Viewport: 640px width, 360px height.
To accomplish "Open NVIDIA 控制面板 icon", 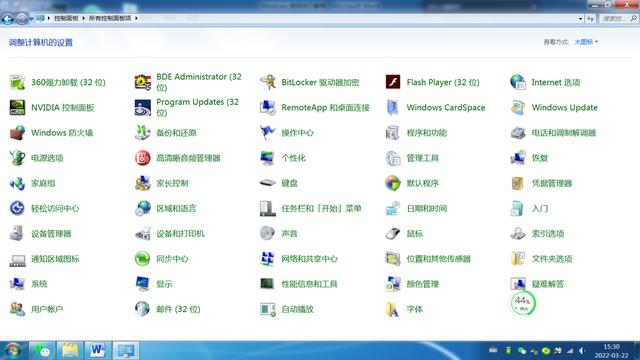I will 18,107.
